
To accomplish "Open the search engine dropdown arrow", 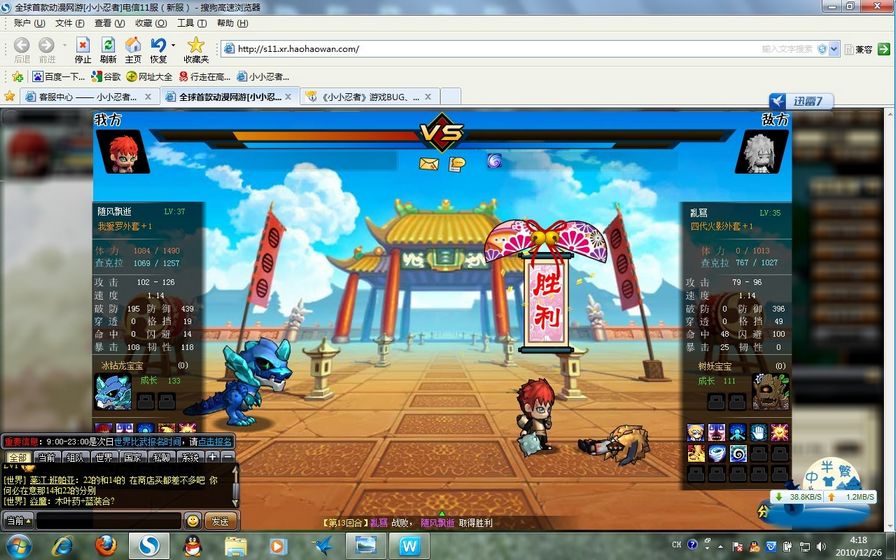I will (834, 49).
